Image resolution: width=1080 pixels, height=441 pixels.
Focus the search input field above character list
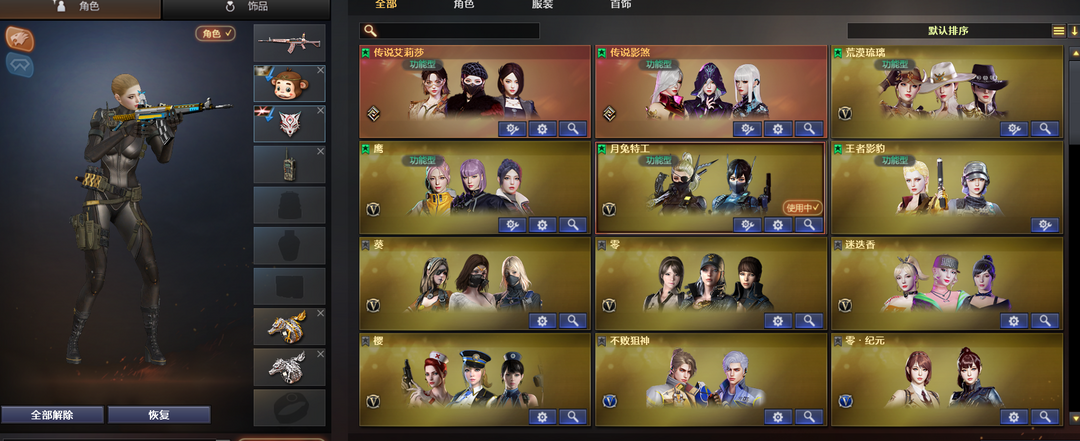pos(449,31)
